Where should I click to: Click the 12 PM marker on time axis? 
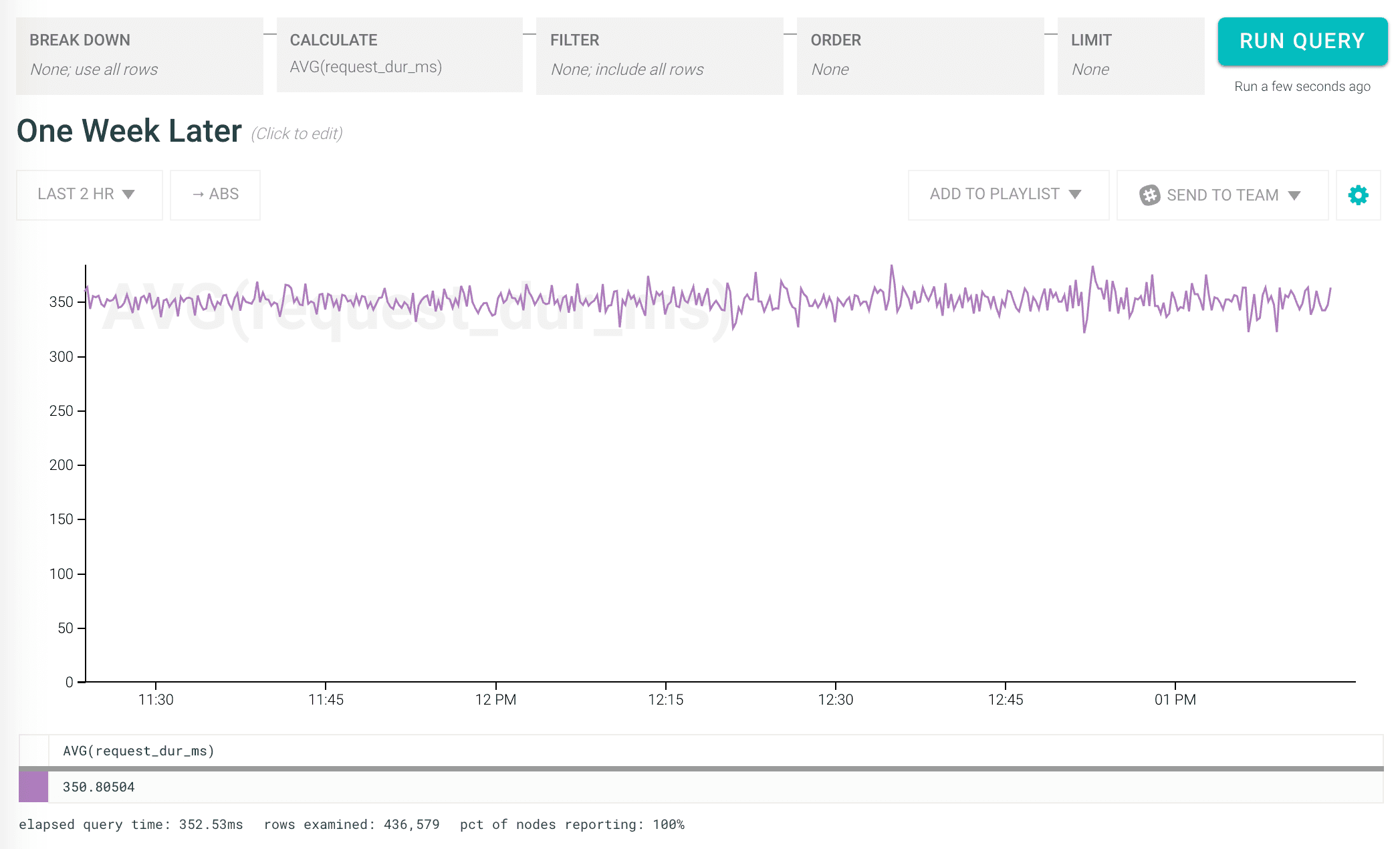(495, 699)
